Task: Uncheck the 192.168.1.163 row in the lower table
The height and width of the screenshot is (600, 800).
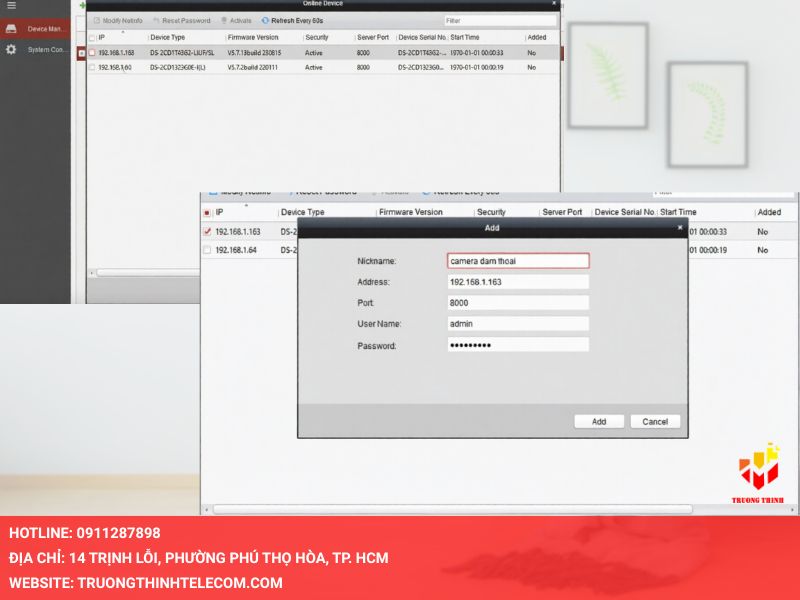Action: (207, 232)
